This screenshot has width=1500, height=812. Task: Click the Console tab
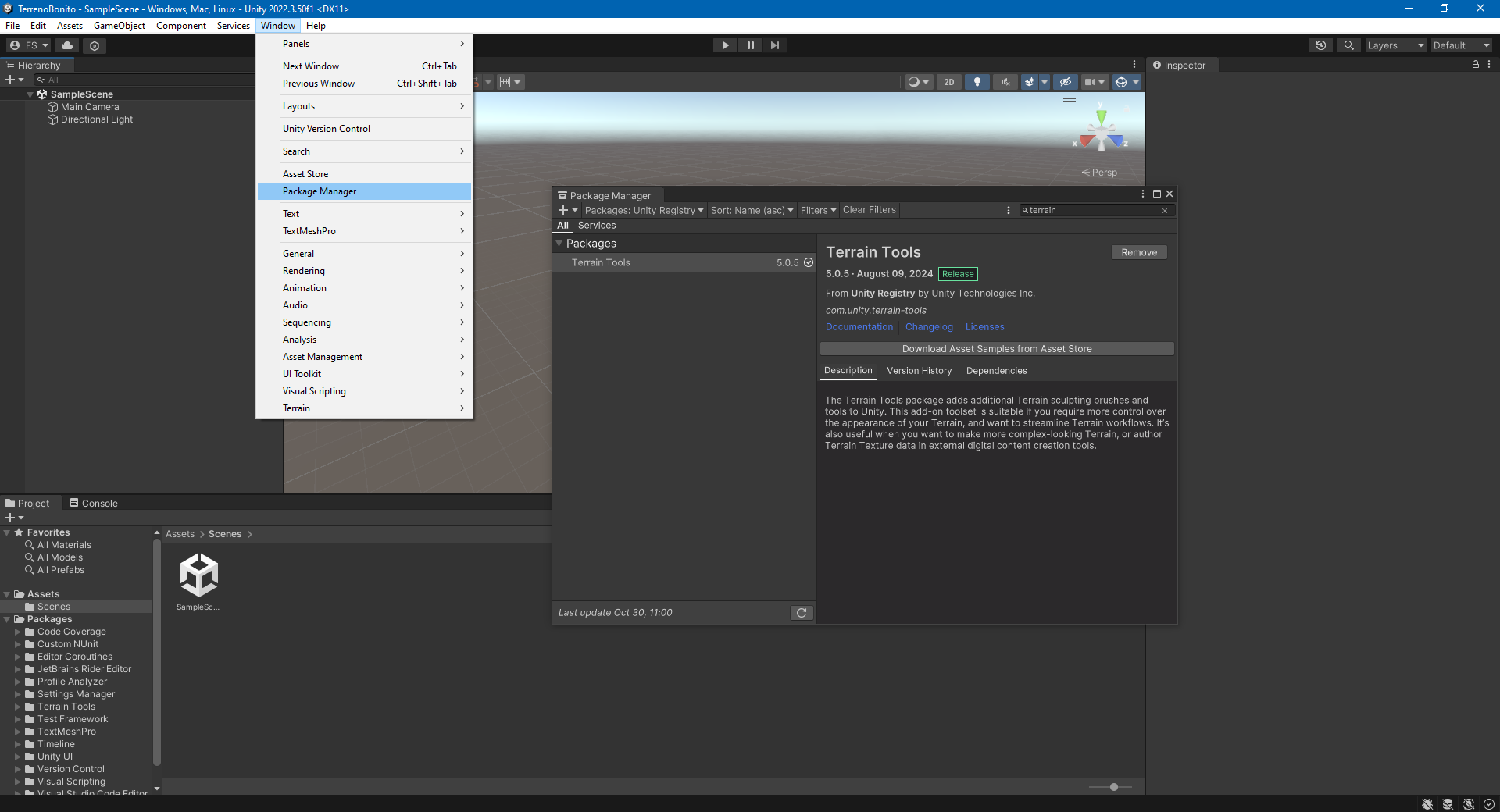94,504
